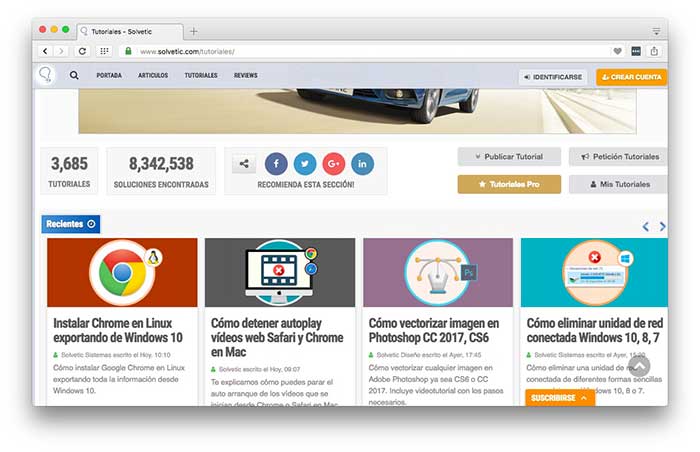Click the heart bookmark icon

(617, 51)
